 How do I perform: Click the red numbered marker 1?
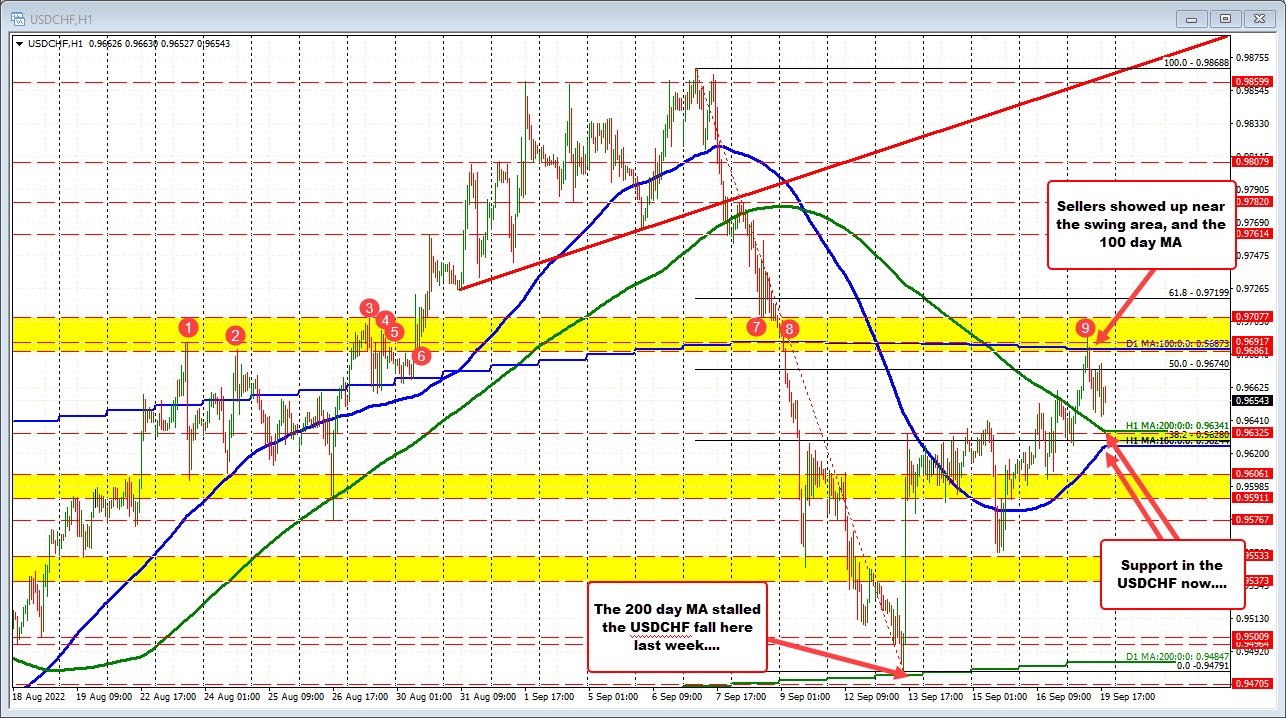[x=187, y=327]
